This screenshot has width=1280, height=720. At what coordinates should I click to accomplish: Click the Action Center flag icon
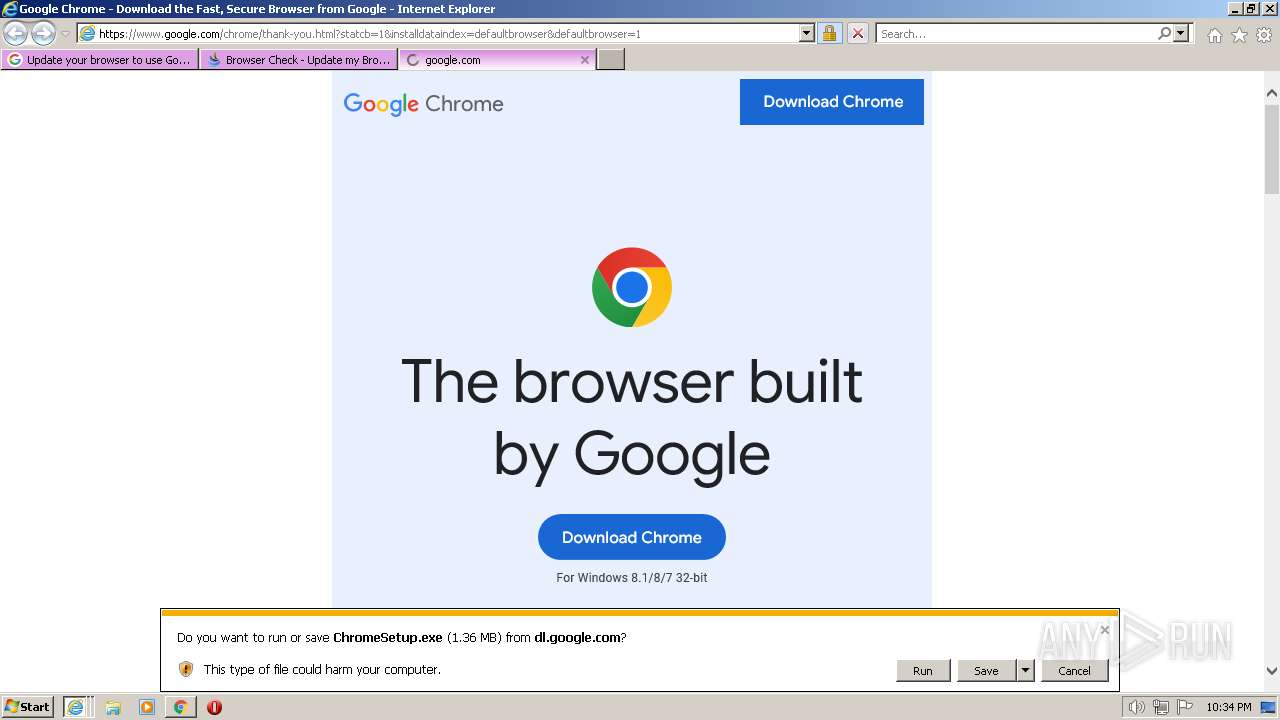click(x=1185, y=707)
